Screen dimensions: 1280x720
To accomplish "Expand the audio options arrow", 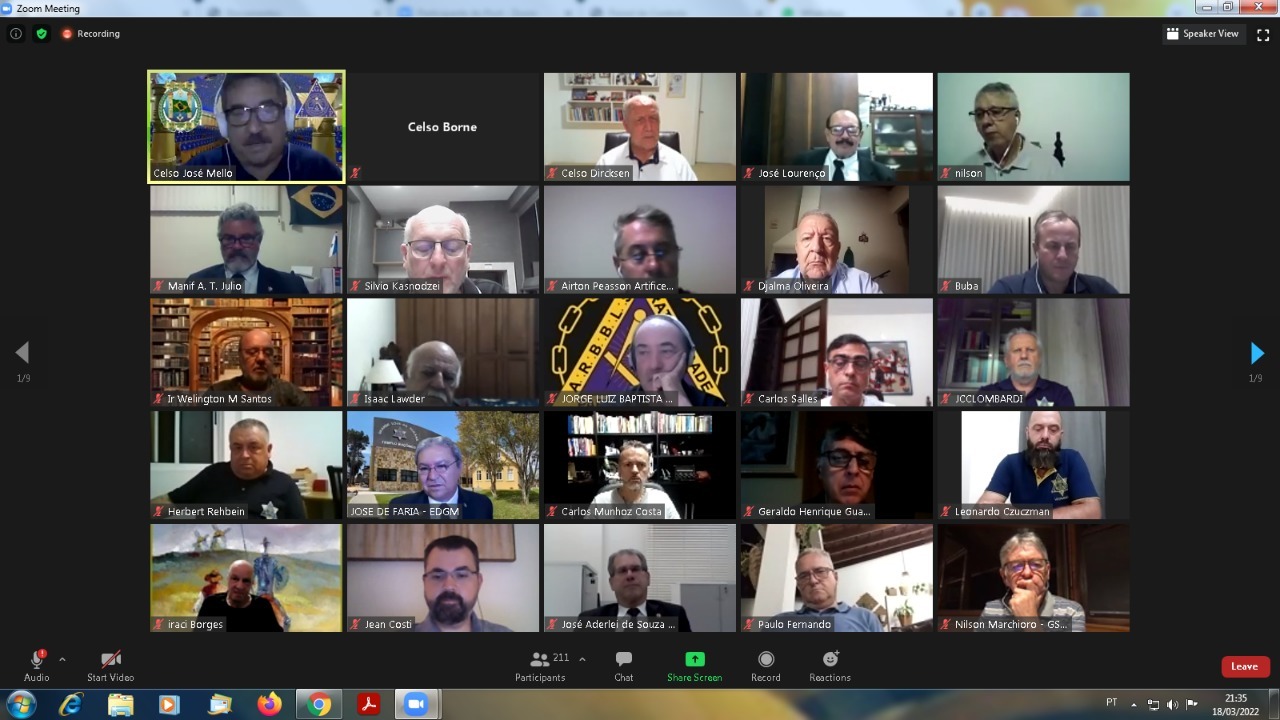I will 62,659.
